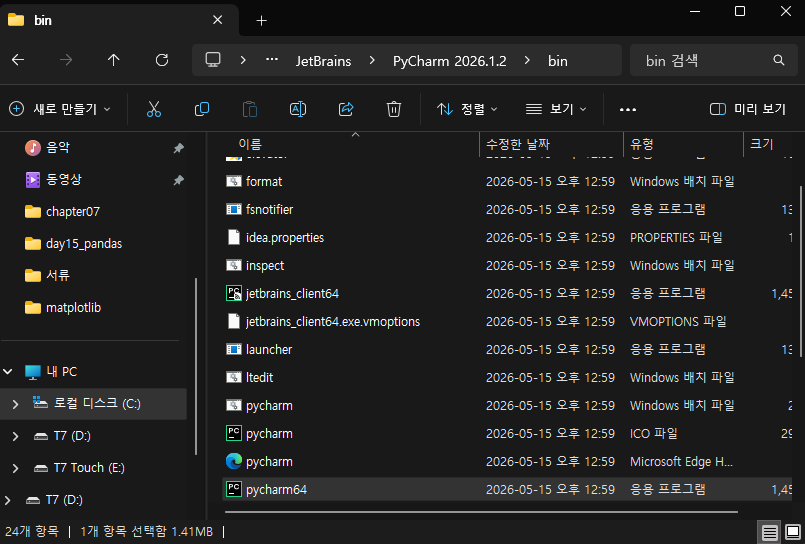Viewport: 805px width, 544px height.
Task: Expand the chevron after JetBrains breadcrumb
Action: pyautogui.click(x=372, y=60)
